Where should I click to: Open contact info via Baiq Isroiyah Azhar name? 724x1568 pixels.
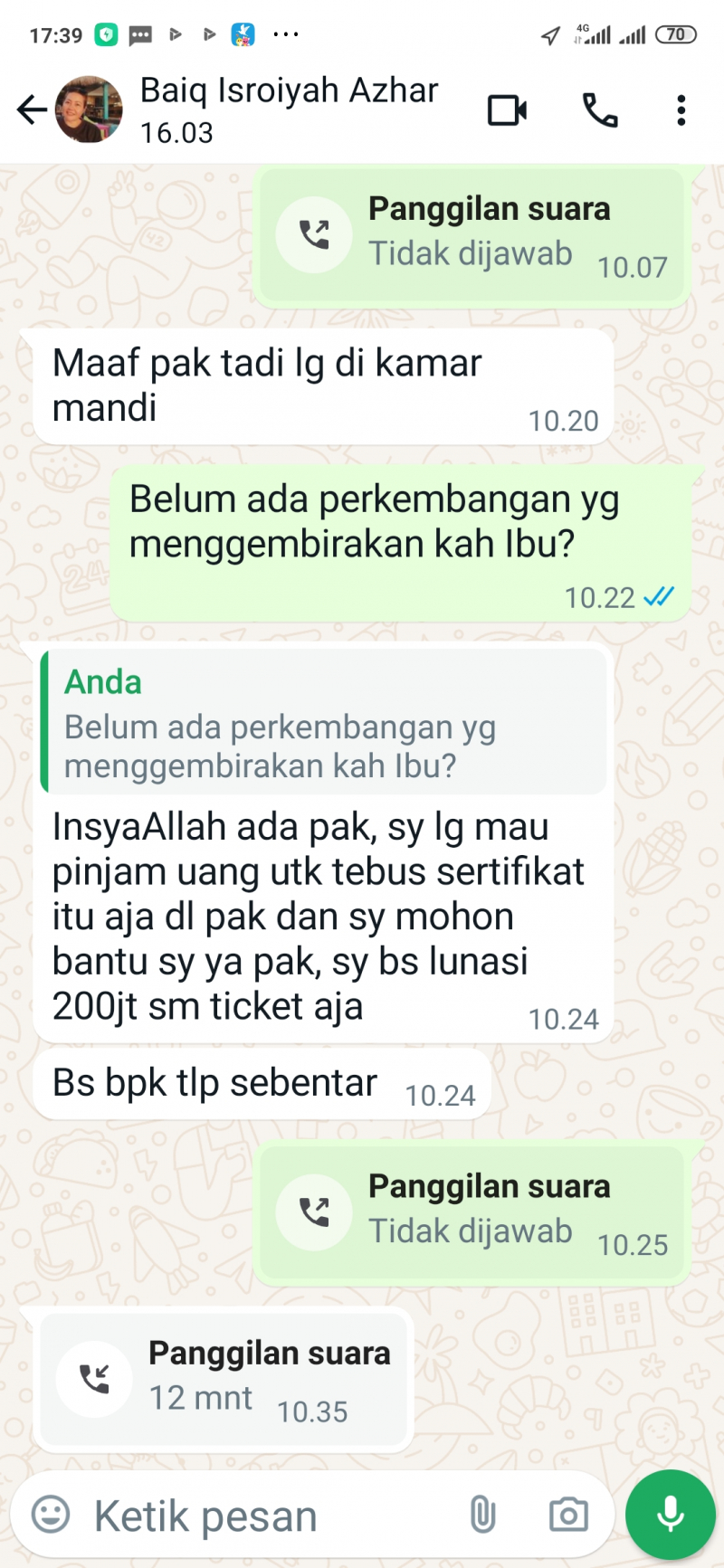289,90
